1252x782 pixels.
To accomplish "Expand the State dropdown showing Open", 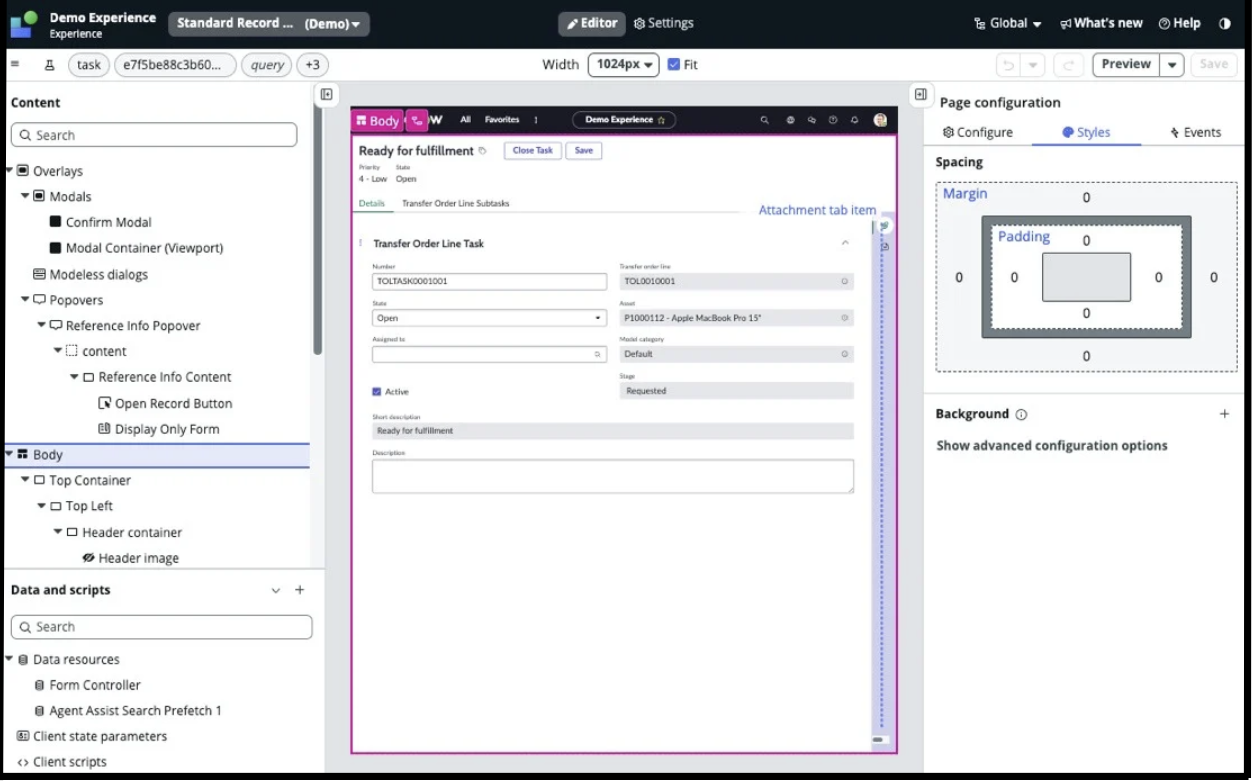I will [x=598, y=318].
